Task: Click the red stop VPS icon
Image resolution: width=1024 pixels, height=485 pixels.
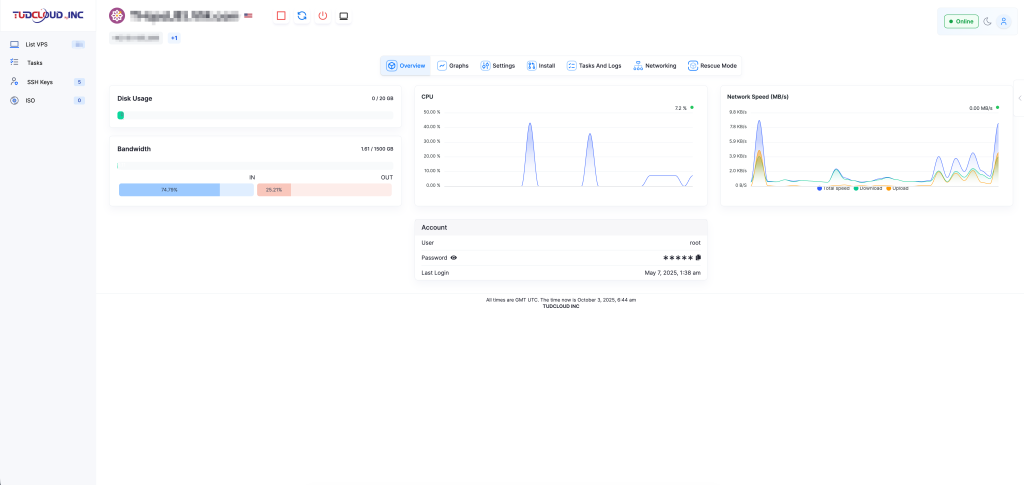Action: coord(281,16)
